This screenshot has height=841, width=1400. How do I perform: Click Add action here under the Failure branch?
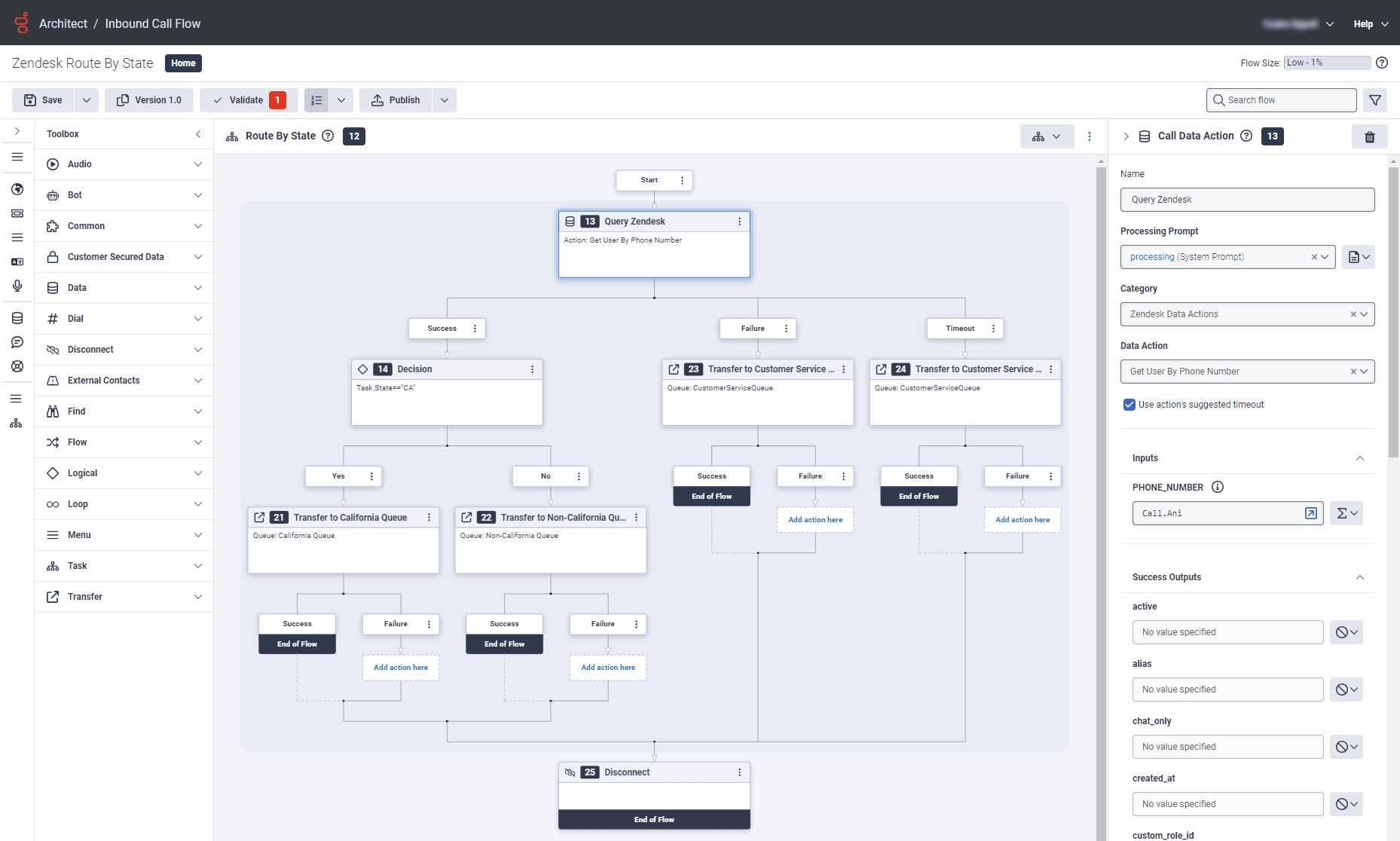[815, 519]
